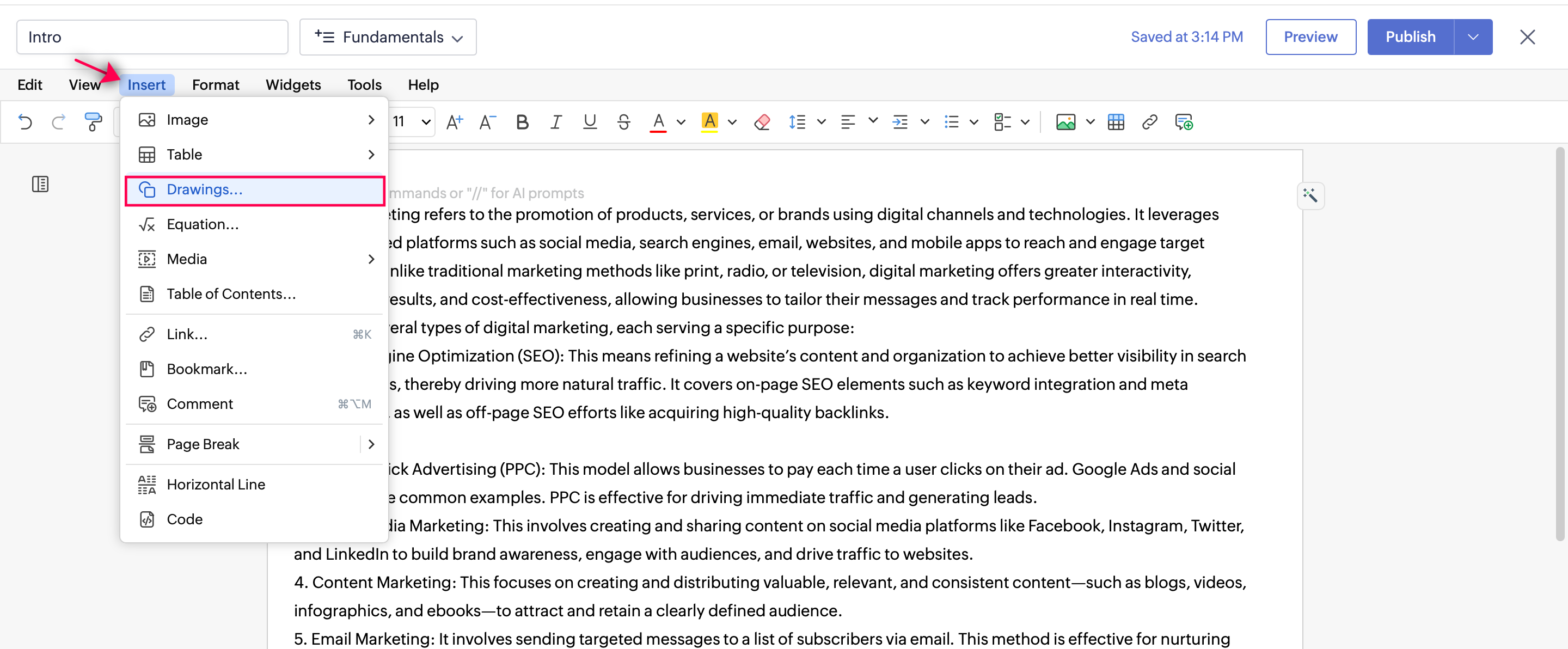Expand the Publish options arrow
1568x649 pixels.
[1472, 37]
